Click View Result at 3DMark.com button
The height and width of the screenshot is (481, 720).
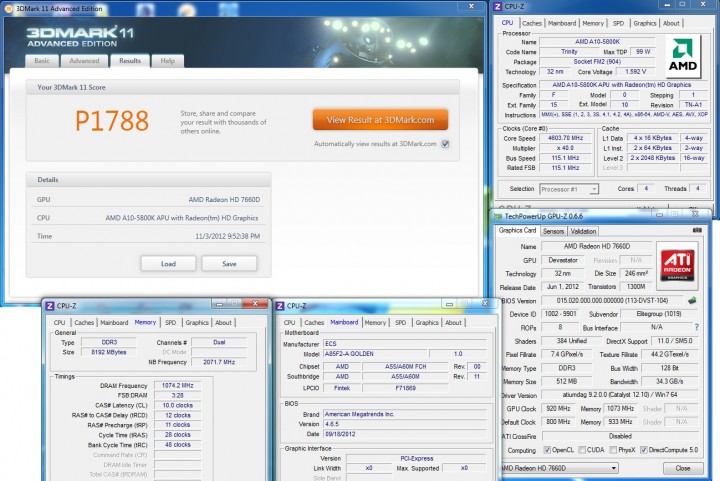pyautogui.click(x=380, y=120)
